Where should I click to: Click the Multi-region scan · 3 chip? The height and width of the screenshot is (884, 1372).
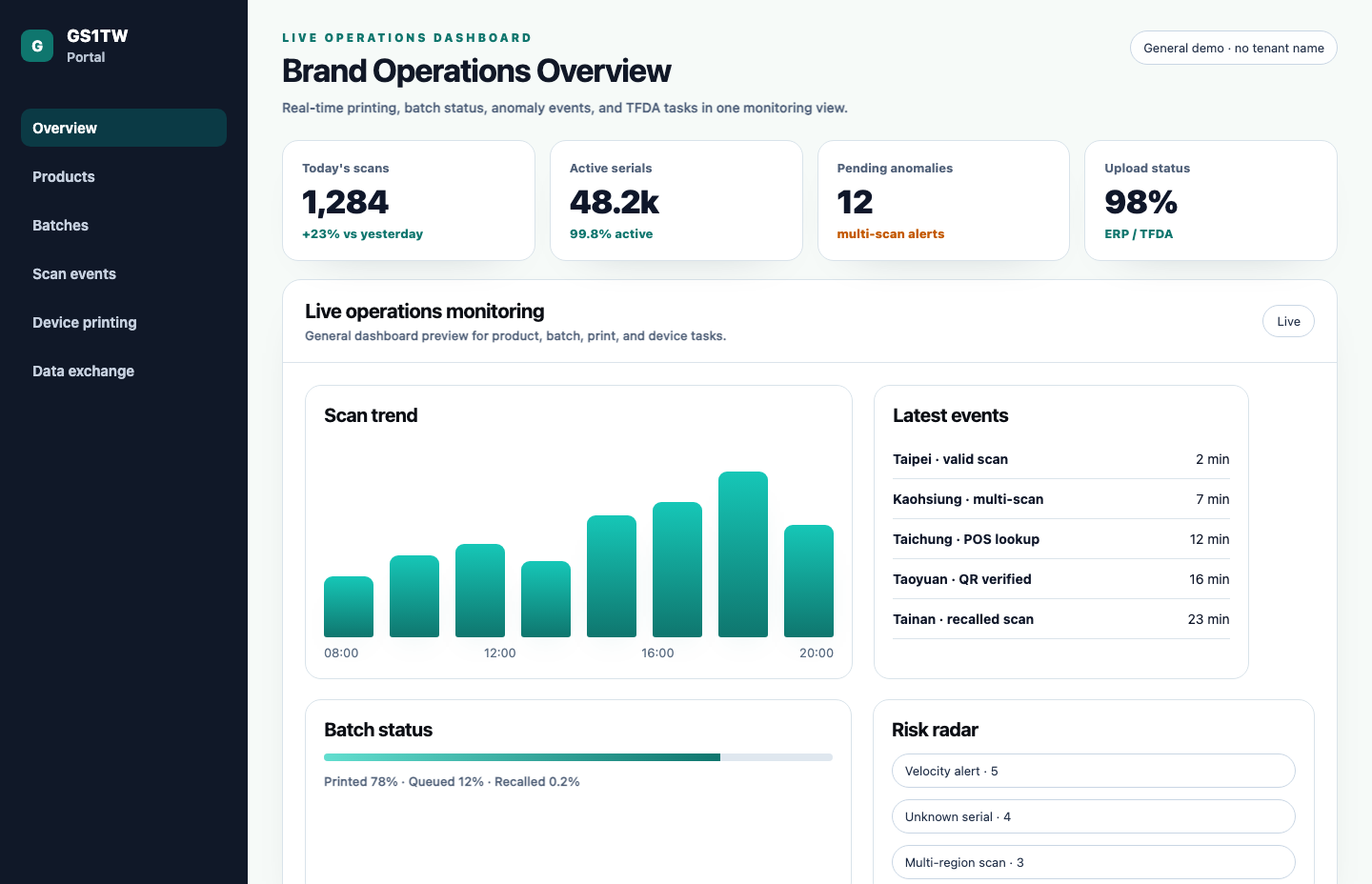pos(1094,862)
